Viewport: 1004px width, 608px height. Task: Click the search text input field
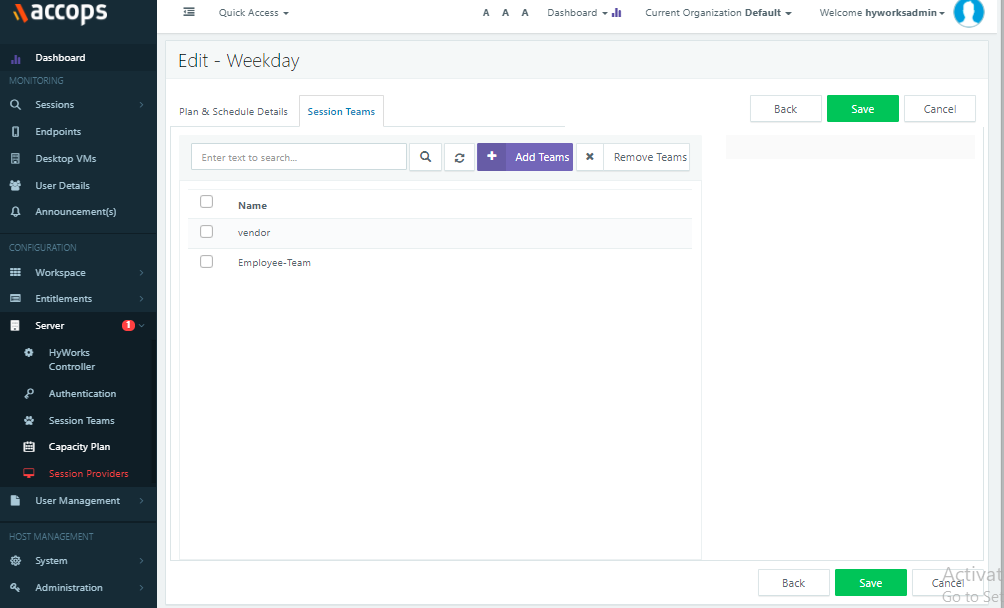(x=299, y=157)
